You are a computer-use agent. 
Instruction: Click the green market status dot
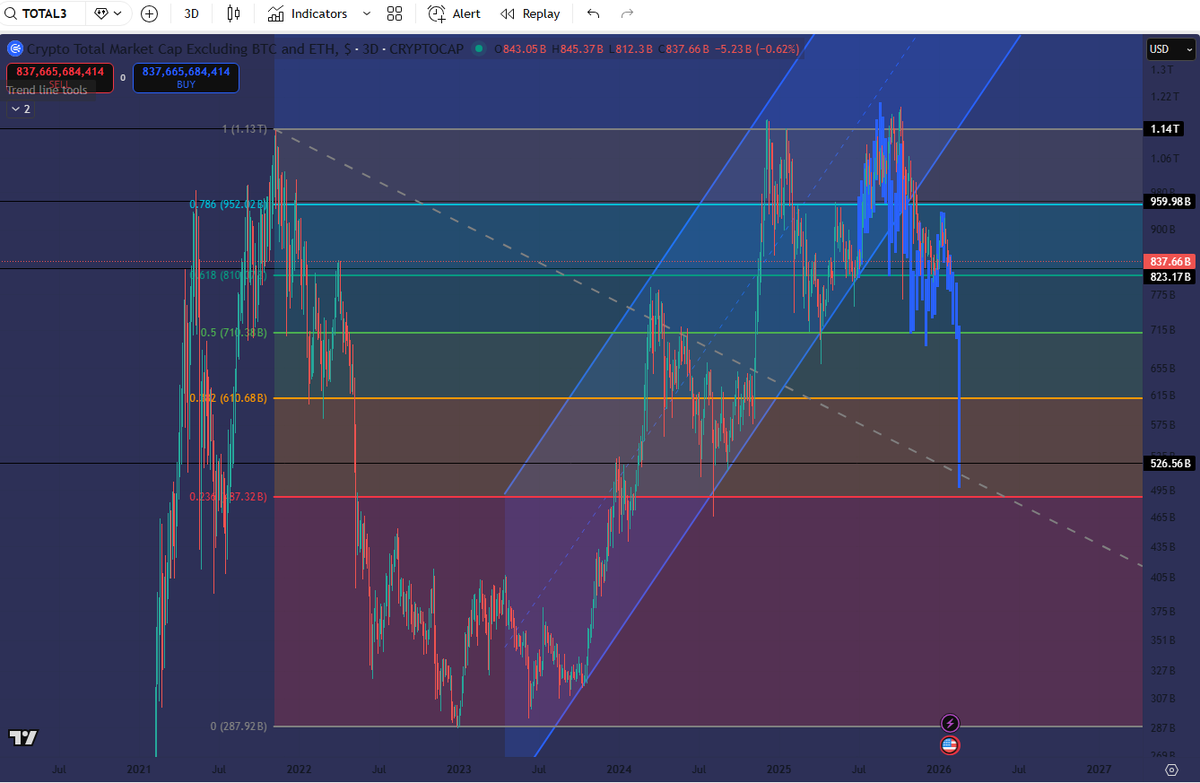point(481,48)
